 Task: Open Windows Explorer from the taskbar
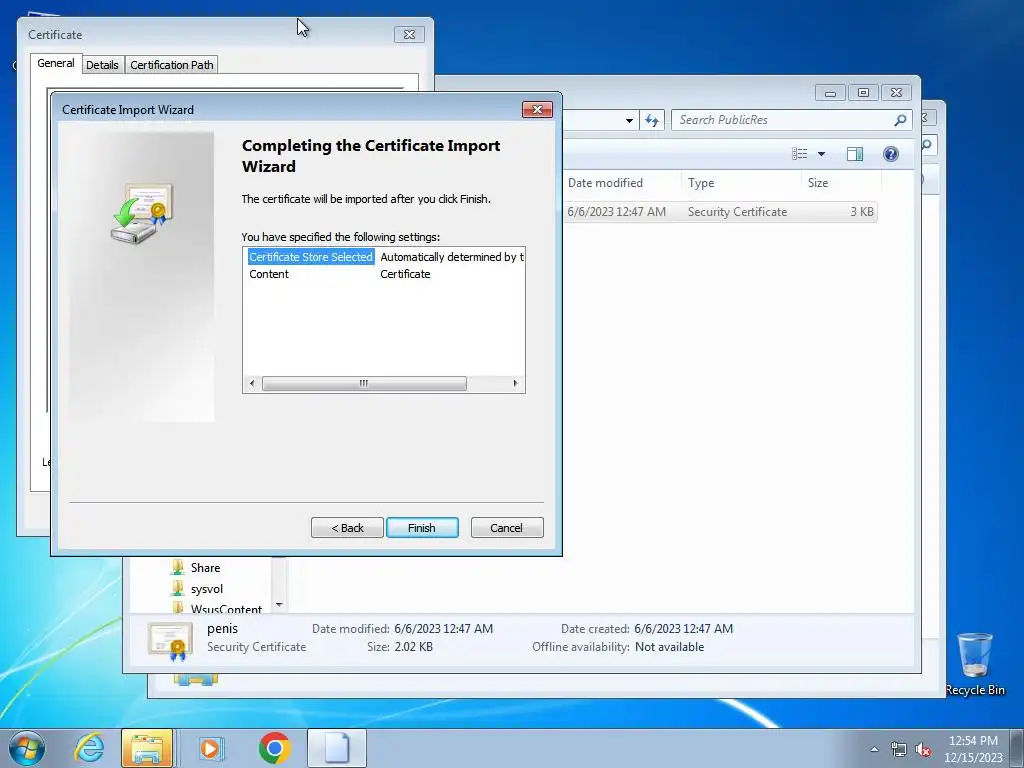pyautogui.click(x=147, y=748)
